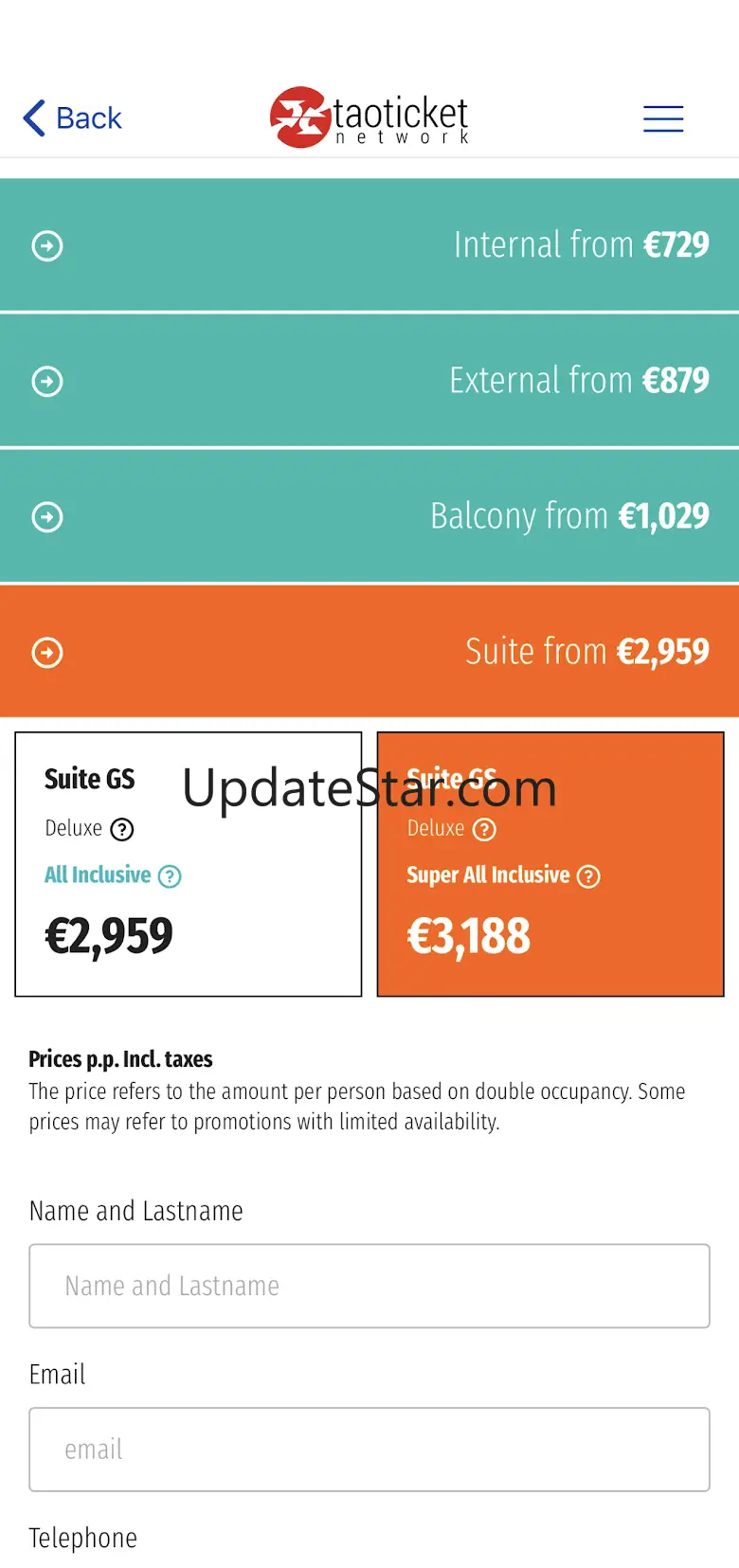Click Deluxe help icon in white card

tap(122, 830)
